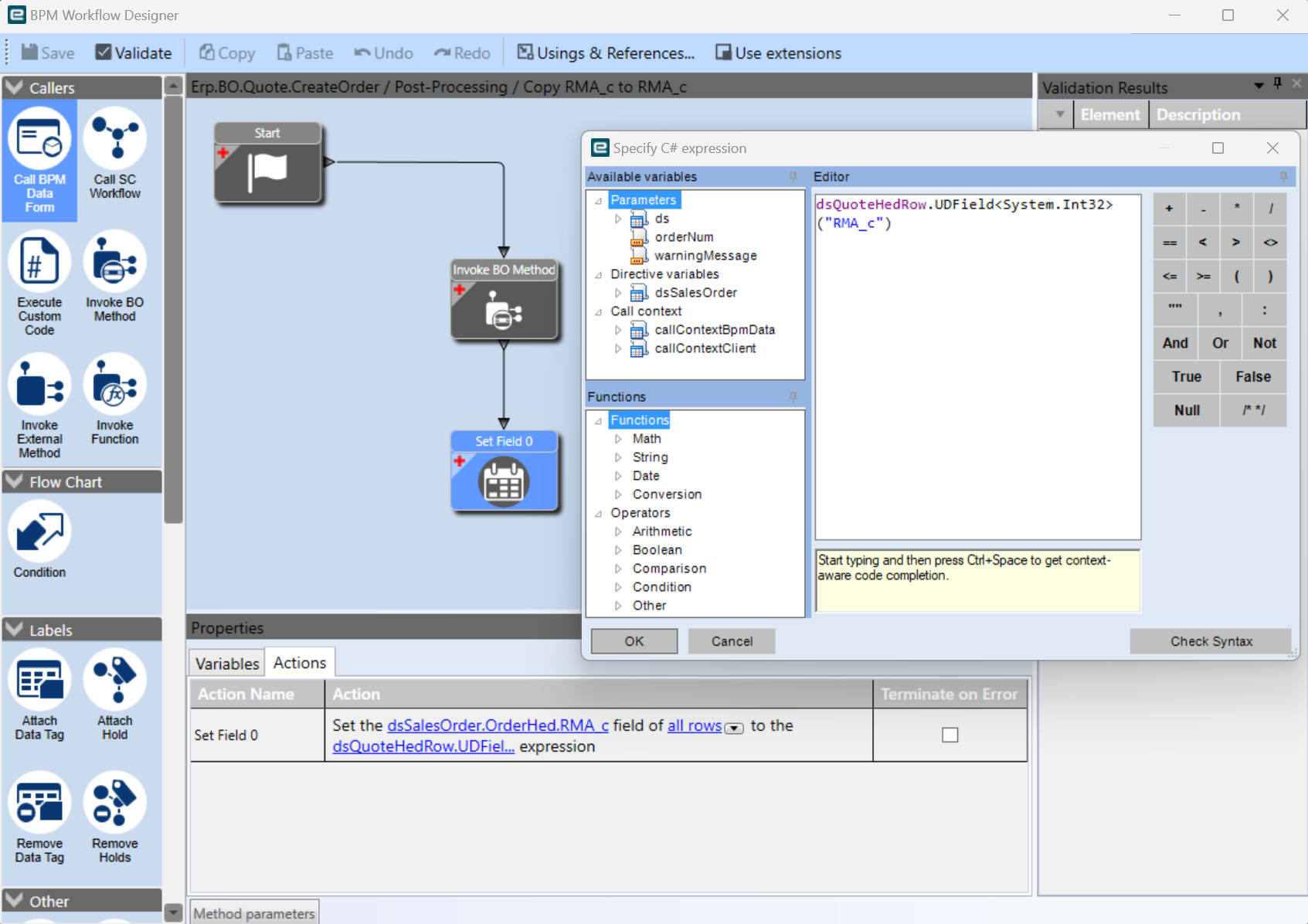The image size is (1308, 924).
Task: Switch to the Variables tab
Action: 226,662
